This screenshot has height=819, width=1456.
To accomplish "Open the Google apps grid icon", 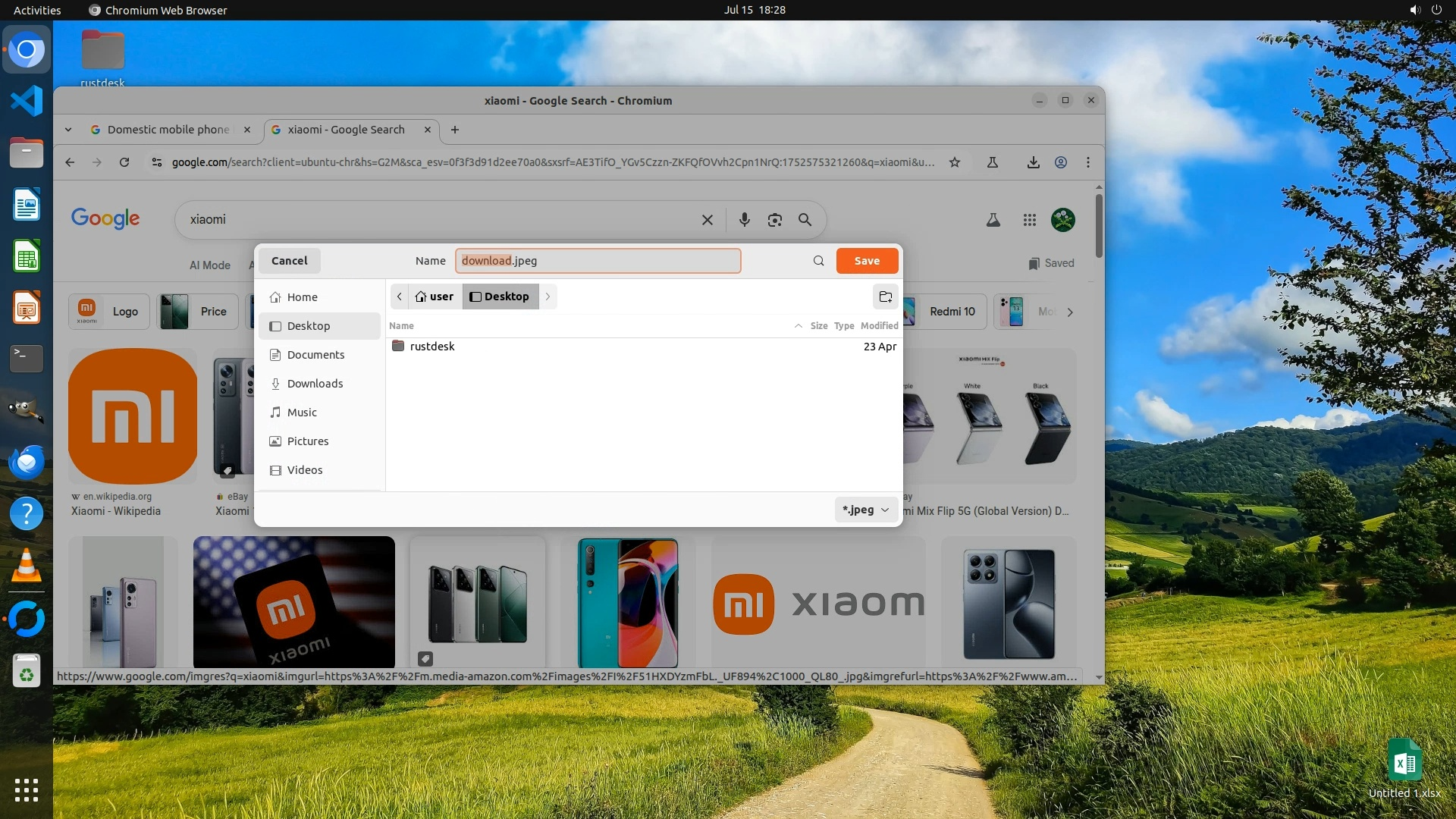I will [1029, 220].
